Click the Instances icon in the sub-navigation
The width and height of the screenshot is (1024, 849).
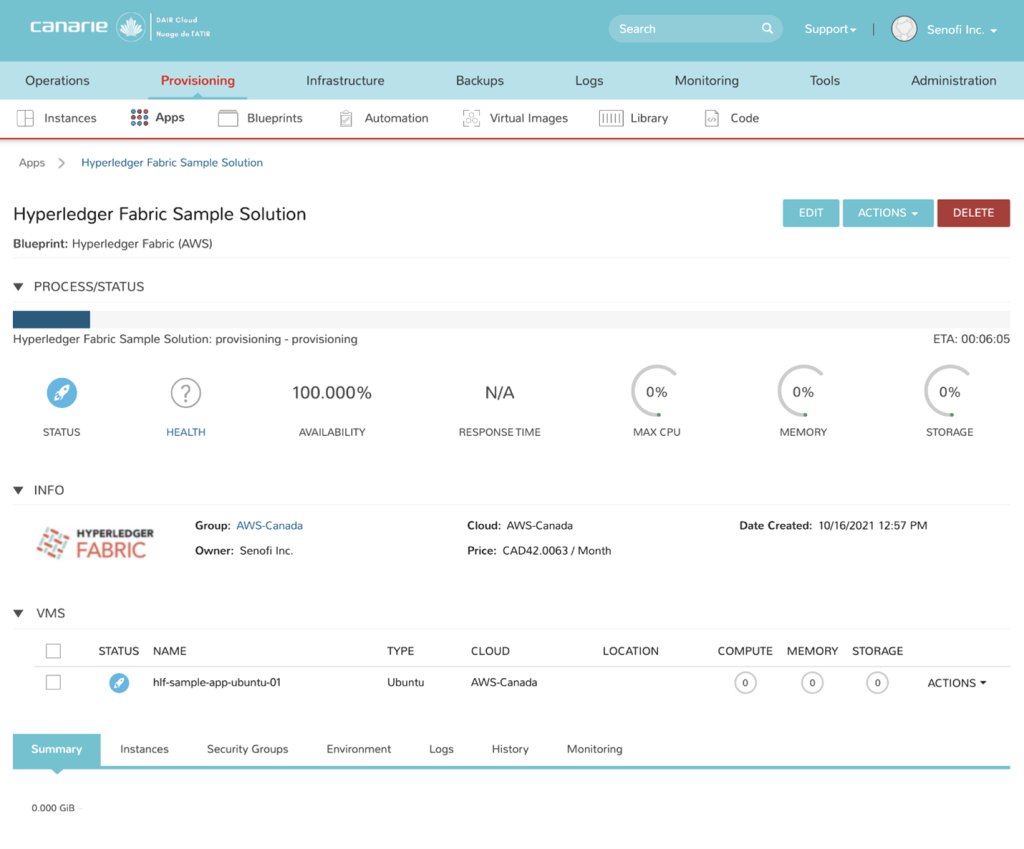click(26, 118)
